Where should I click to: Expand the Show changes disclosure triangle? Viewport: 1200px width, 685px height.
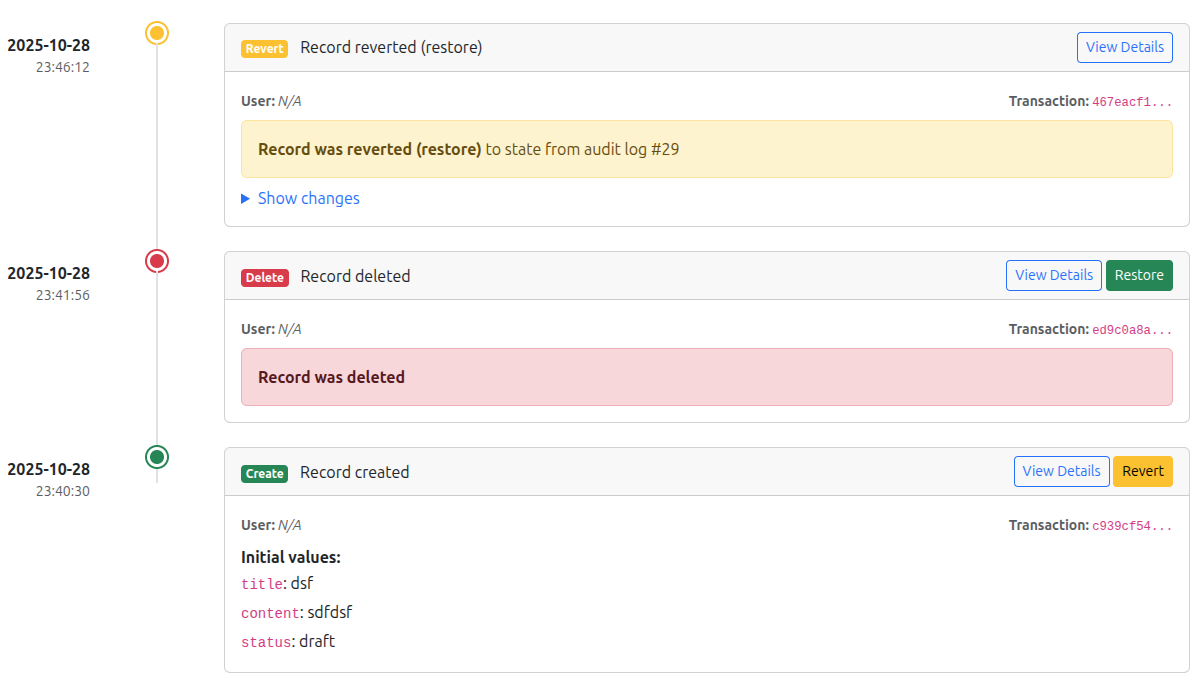(247, 199)
